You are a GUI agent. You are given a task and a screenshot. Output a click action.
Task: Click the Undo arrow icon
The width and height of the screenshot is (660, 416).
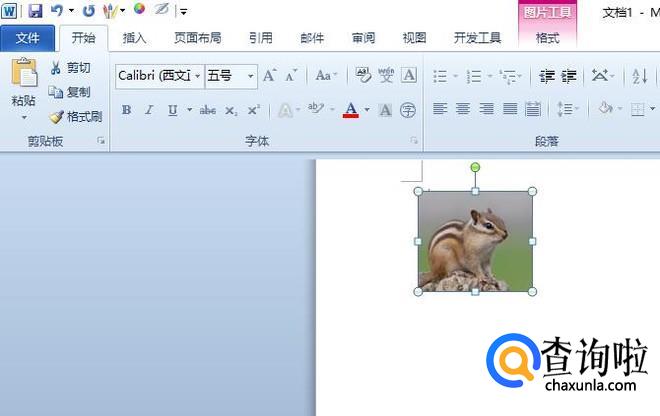(57, 10)
